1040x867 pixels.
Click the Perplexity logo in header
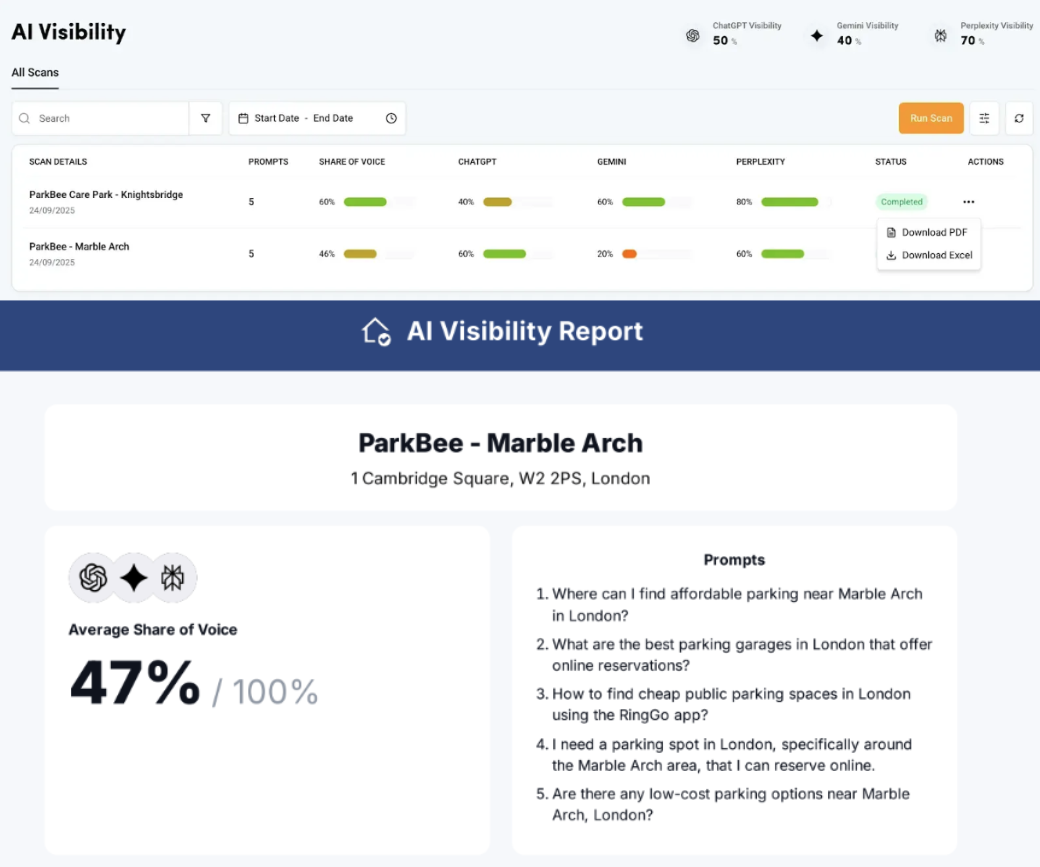(941, 35)
